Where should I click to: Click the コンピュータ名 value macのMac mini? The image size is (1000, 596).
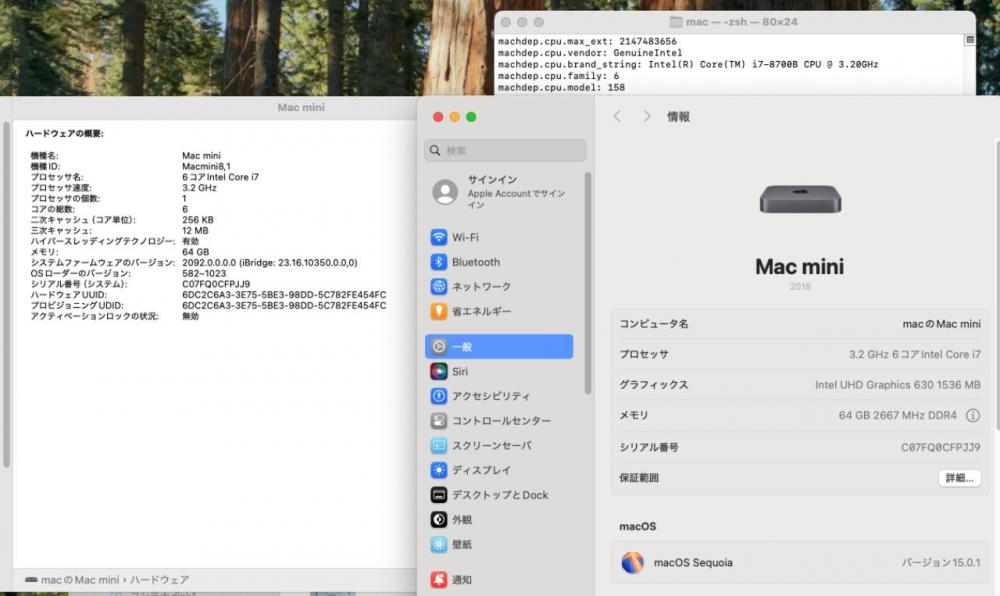pos(941,324)
